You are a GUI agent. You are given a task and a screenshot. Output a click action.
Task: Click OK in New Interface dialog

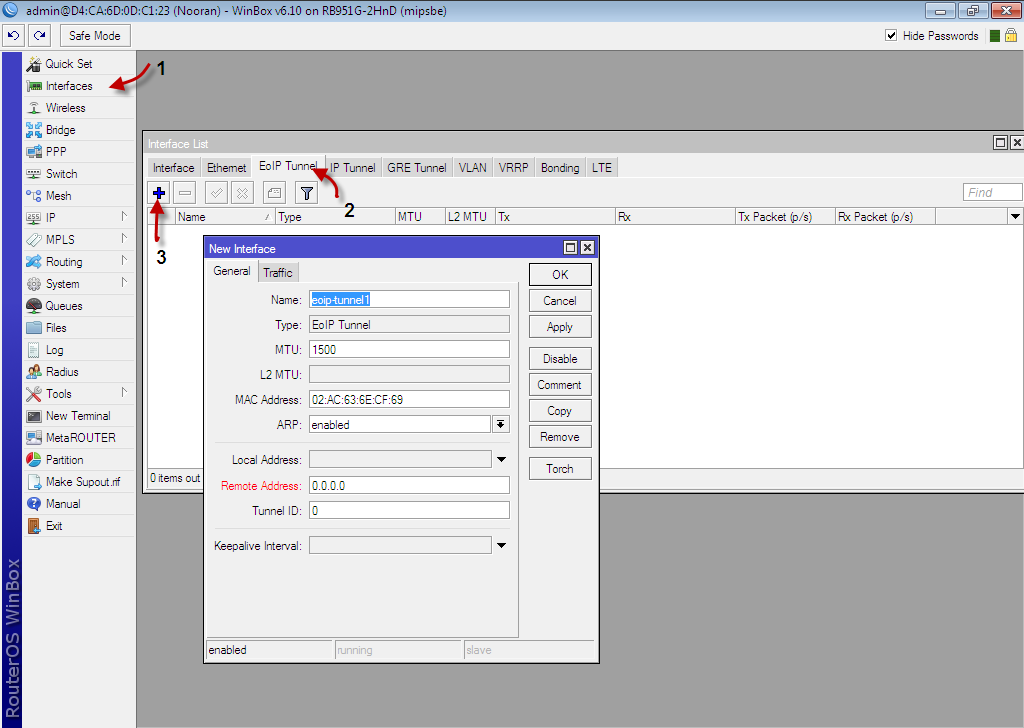click(560, 275)
